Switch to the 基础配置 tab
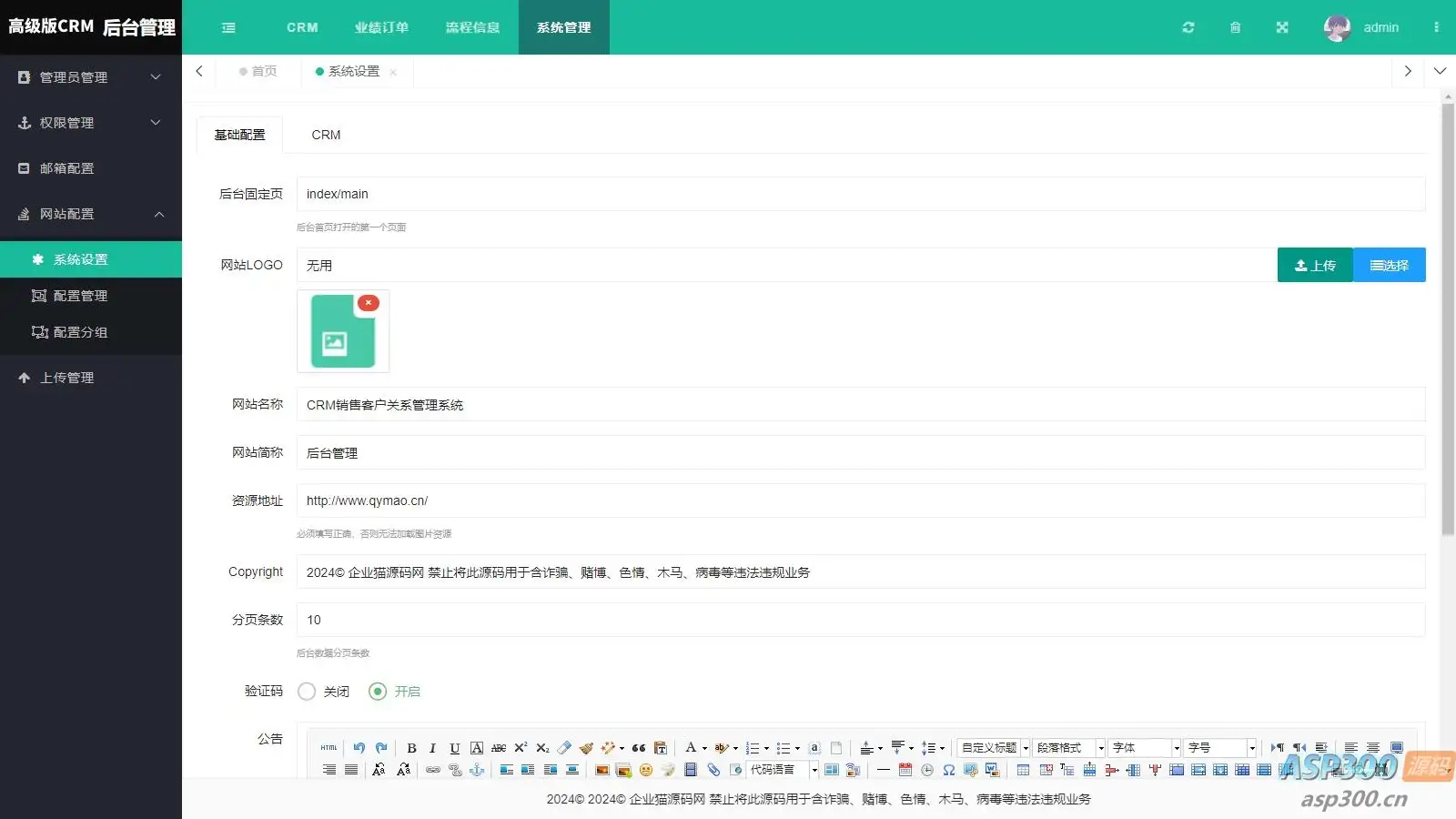Screen dimensions: 1456x819 240,135
